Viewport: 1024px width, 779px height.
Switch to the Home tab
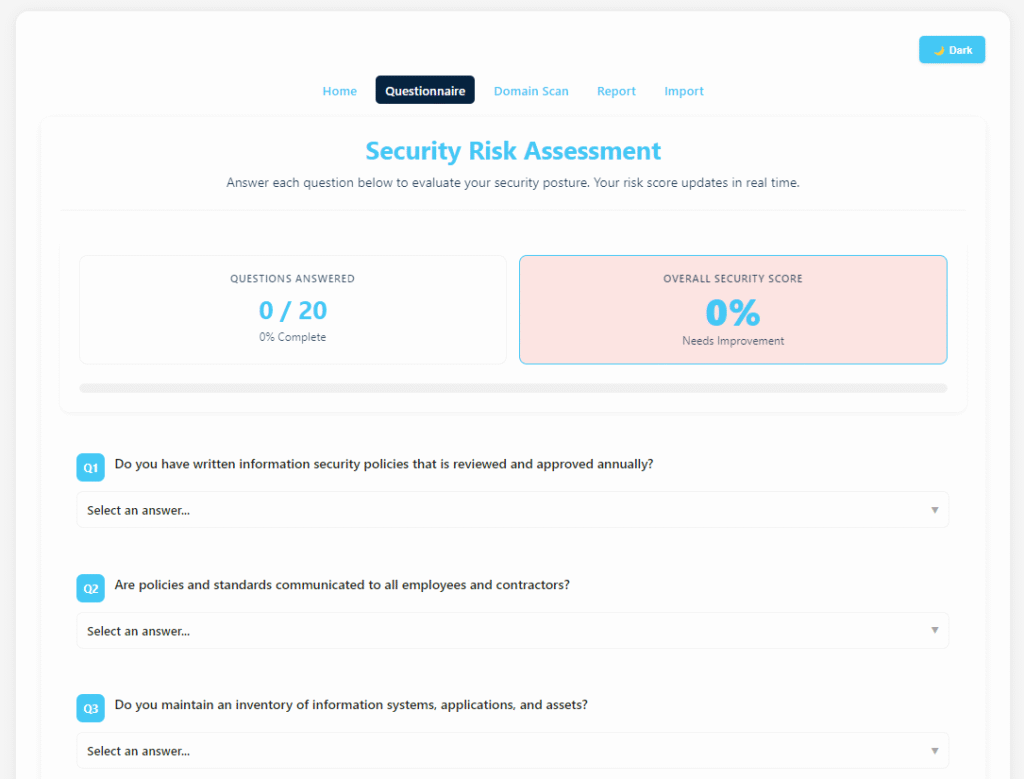pos(339,90)
